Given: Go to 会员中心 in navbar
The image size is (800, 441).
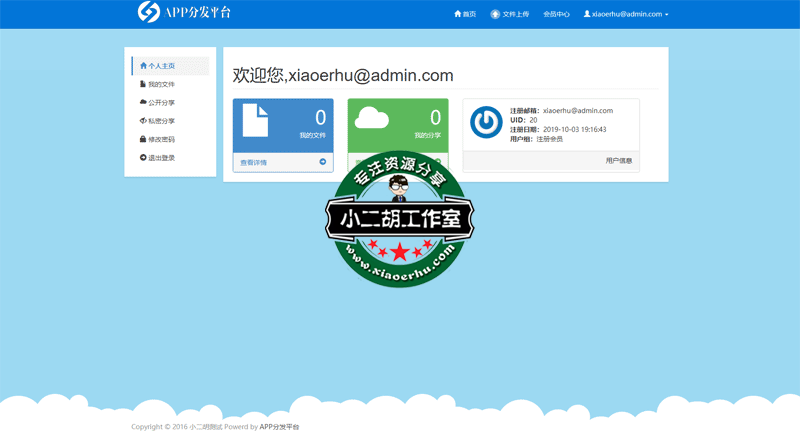Looking at the screenshot, I should [556, 15].
